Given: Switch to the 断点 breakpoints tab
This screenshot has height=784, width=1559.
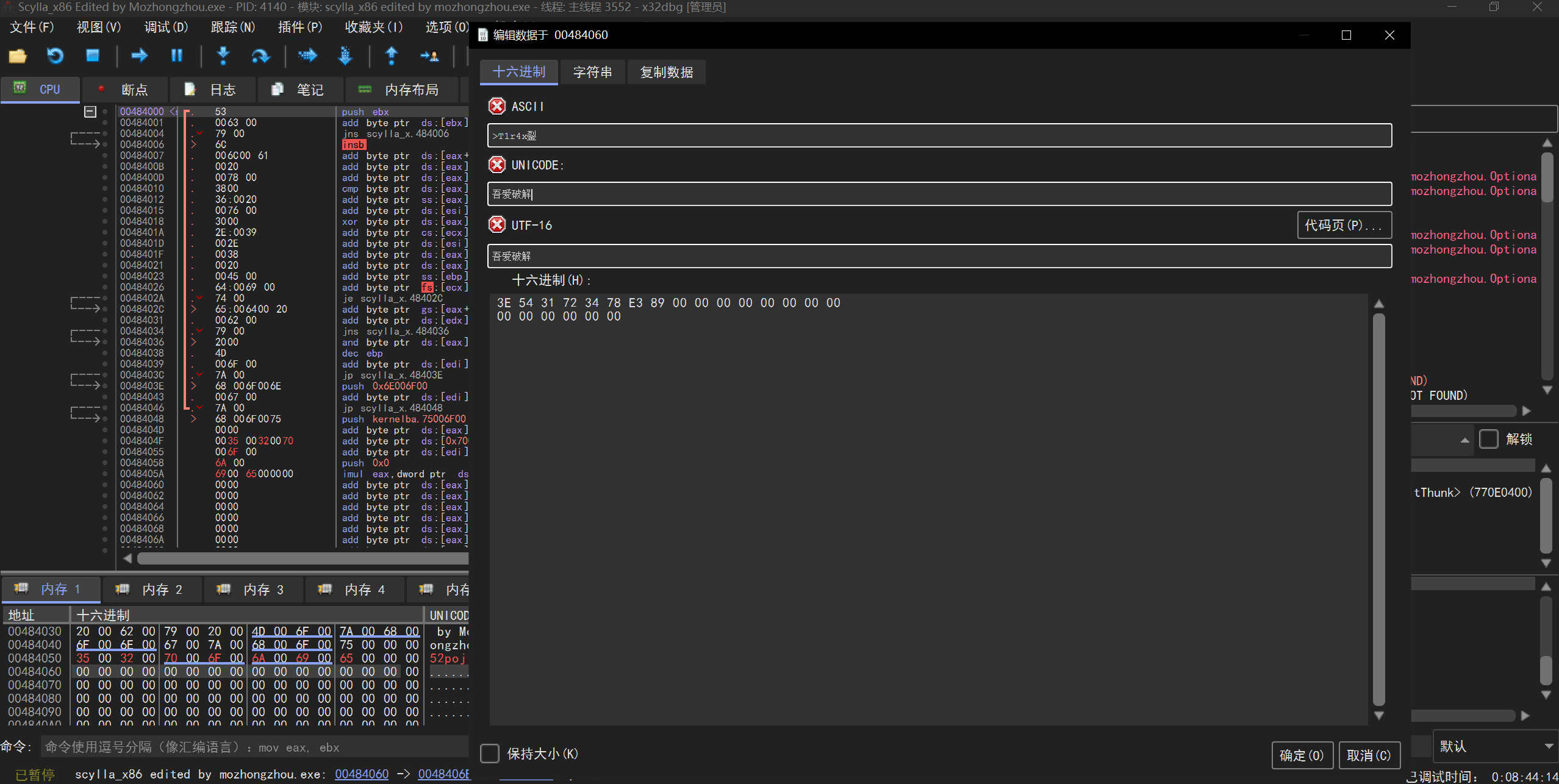Looking at the screenshot, I should (124, 90).
